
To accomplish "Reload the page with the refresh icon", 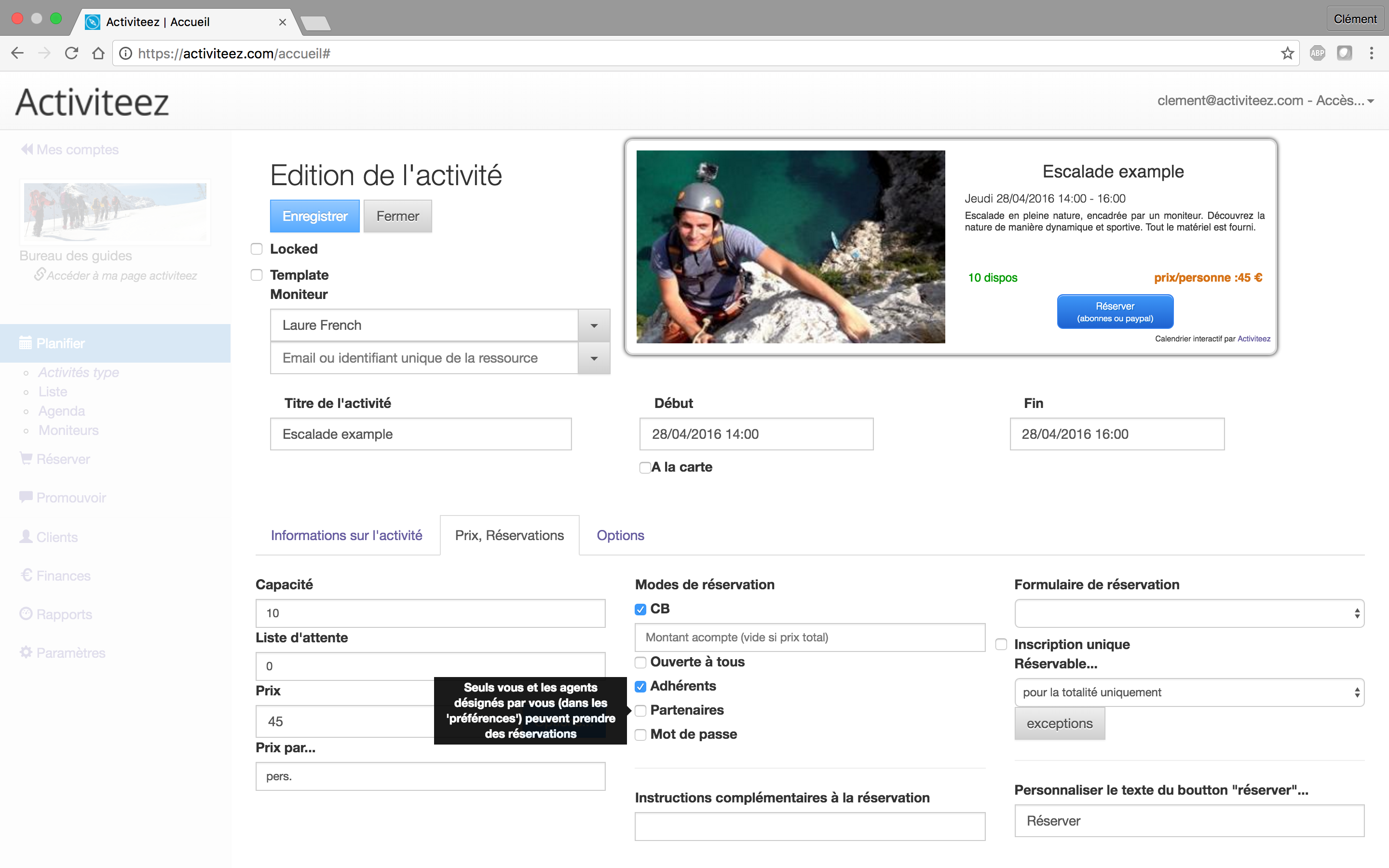I will point(71,54).
